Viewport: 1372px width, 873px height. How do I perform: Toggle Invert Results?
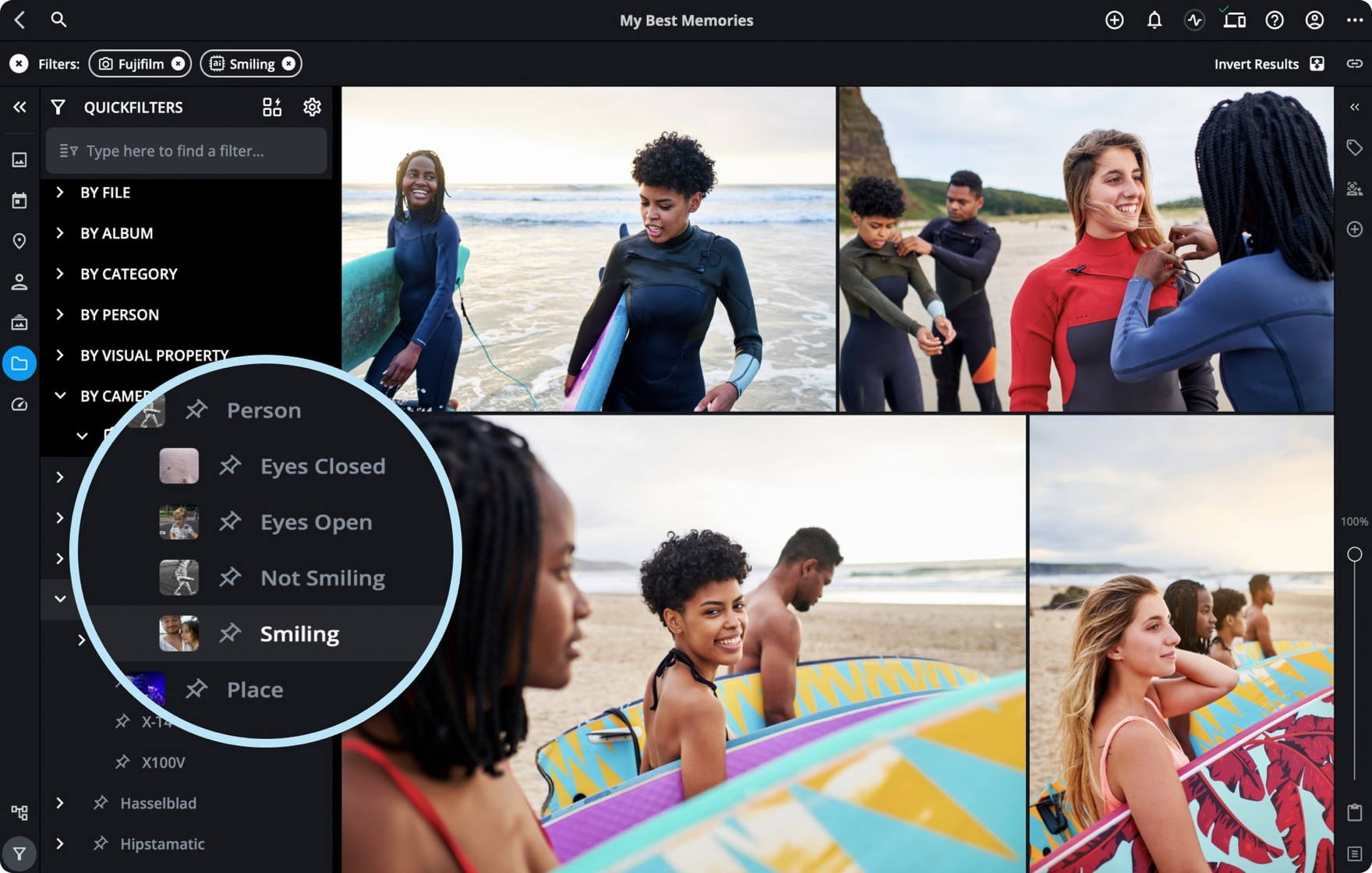[1316, 64]
